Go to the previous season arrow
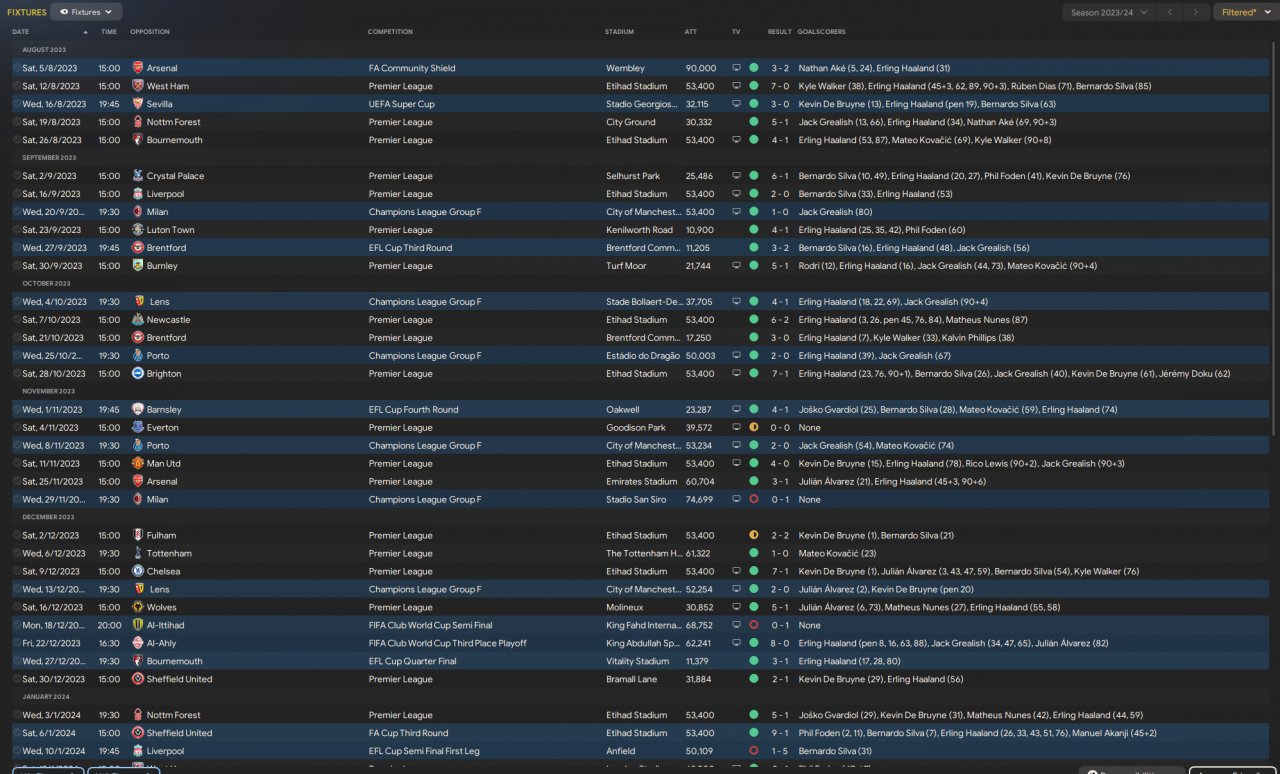The image size is (1280, 774). pyautogui.click(x=1169, y=12)
